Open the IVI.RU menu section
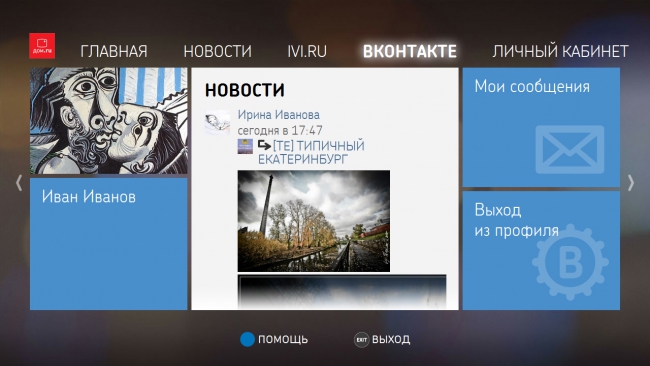The height and width of the screenshot is (366, 650). (x=307, y=51)
